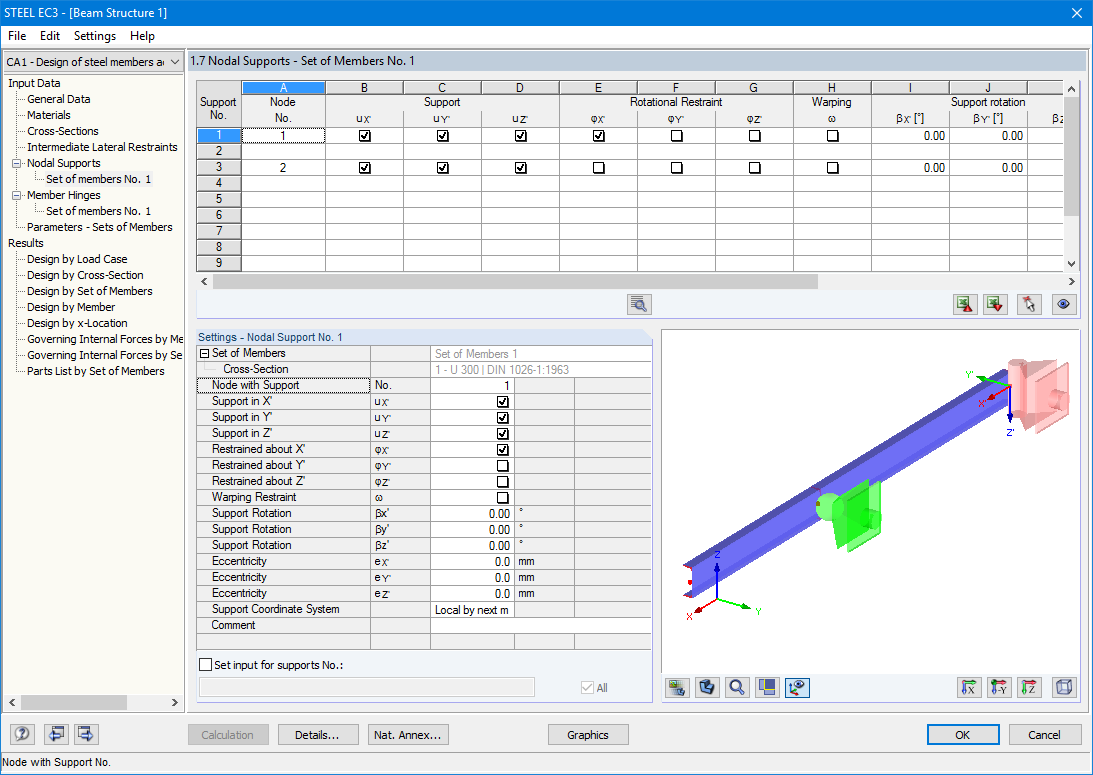Show the support in graphics via eye icon
The width and height of the screenshot is (1093, 775).
1063,304
